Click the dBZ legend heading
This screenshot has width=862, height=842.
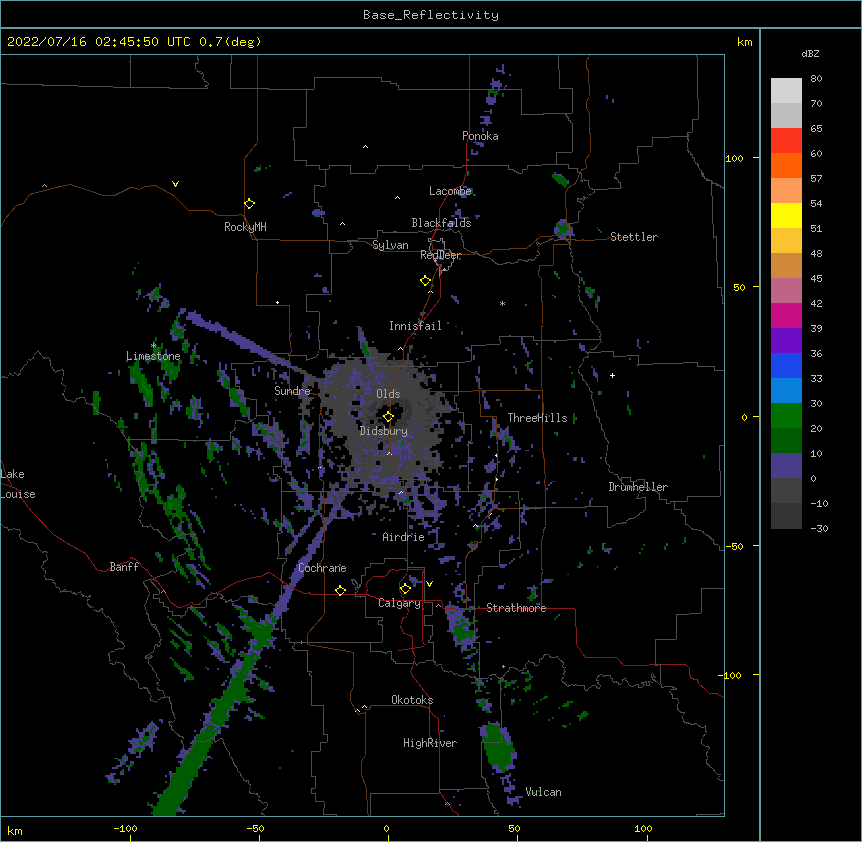click(810, 54)
